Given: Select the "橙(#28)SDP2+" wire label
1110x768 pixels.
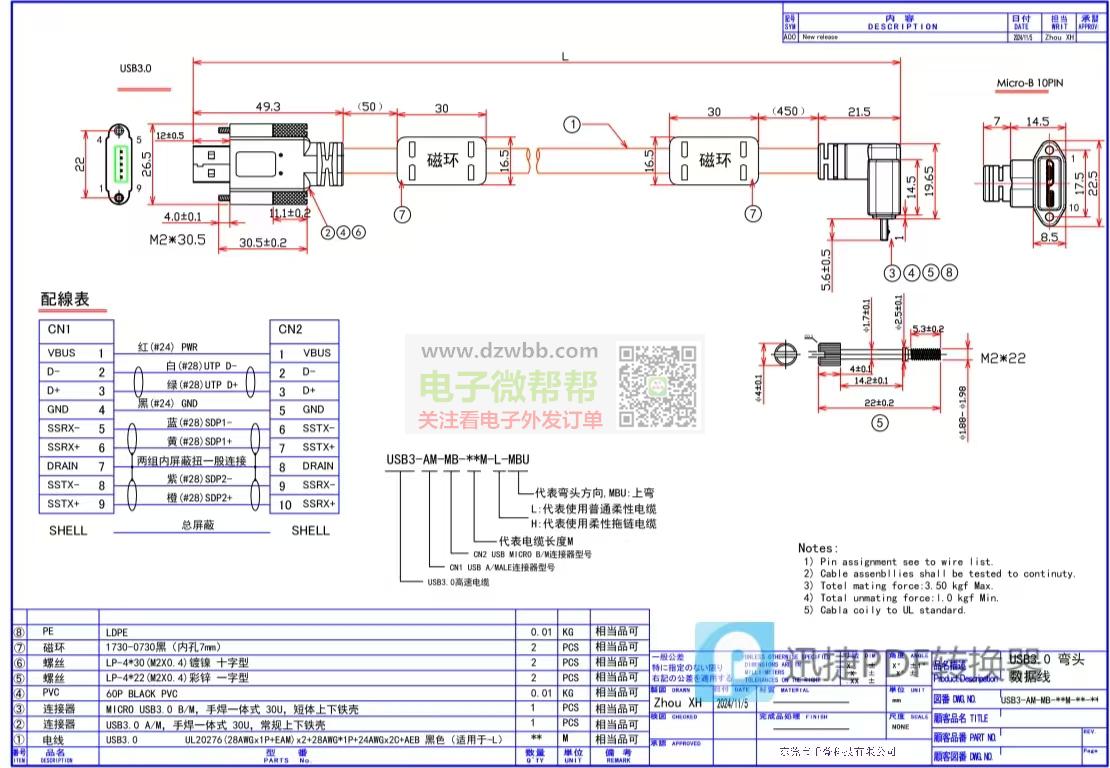Looking at the screenshot, I should pyautogui.click(x=199, y=498).
